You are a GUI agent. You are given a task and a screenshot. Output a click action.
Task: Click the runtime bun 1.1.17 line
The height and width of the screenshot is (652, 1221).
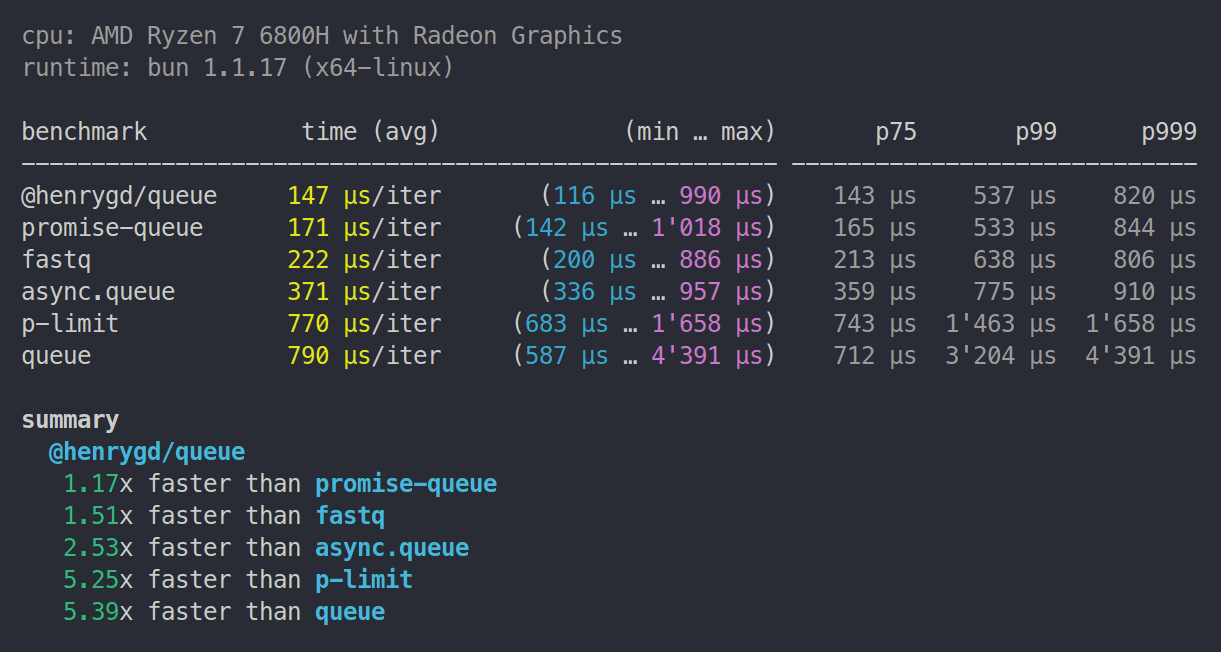pos(238,68)
